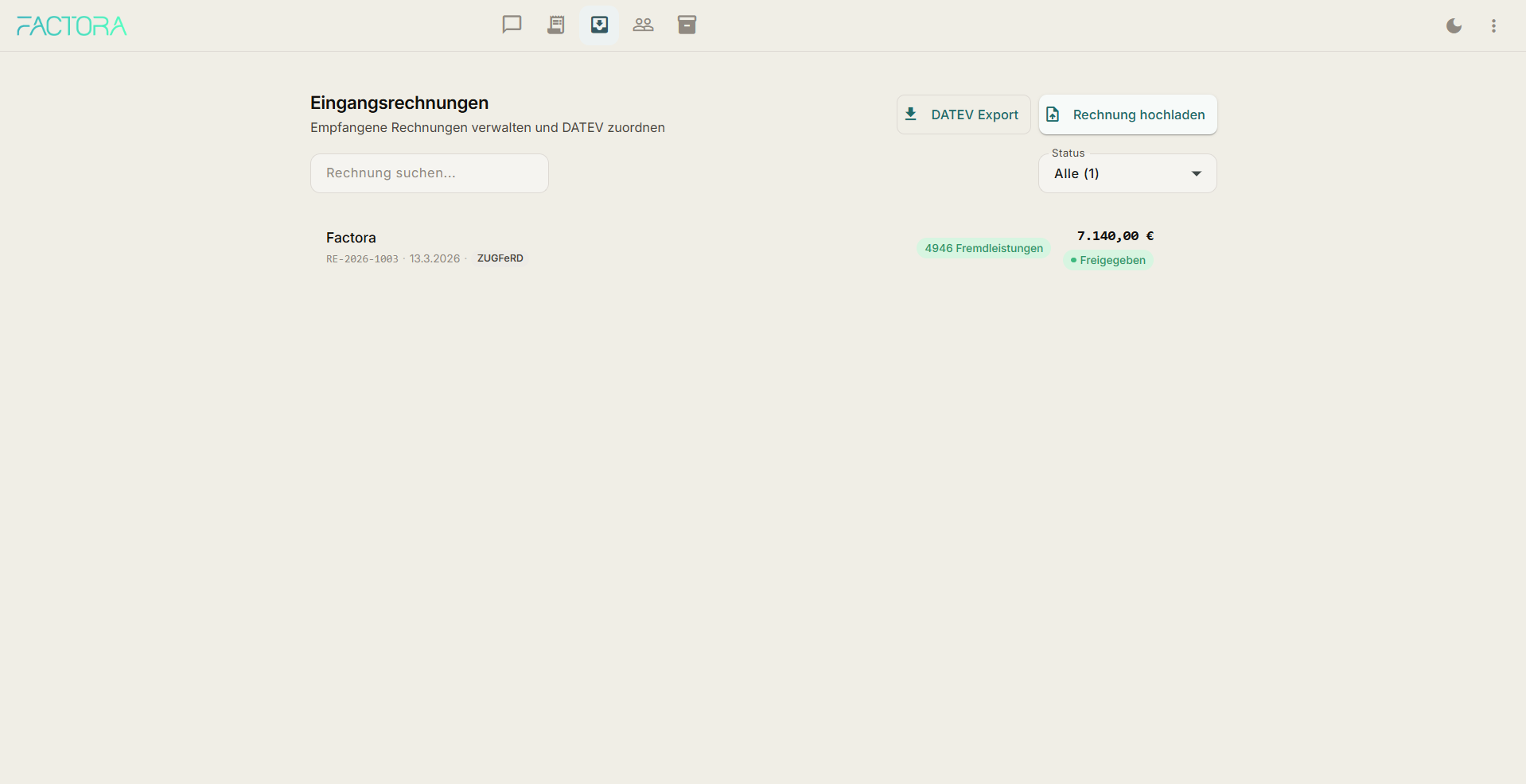
Task: Click invoice number RE-2026-1003
Action: [x=362, y=259]
